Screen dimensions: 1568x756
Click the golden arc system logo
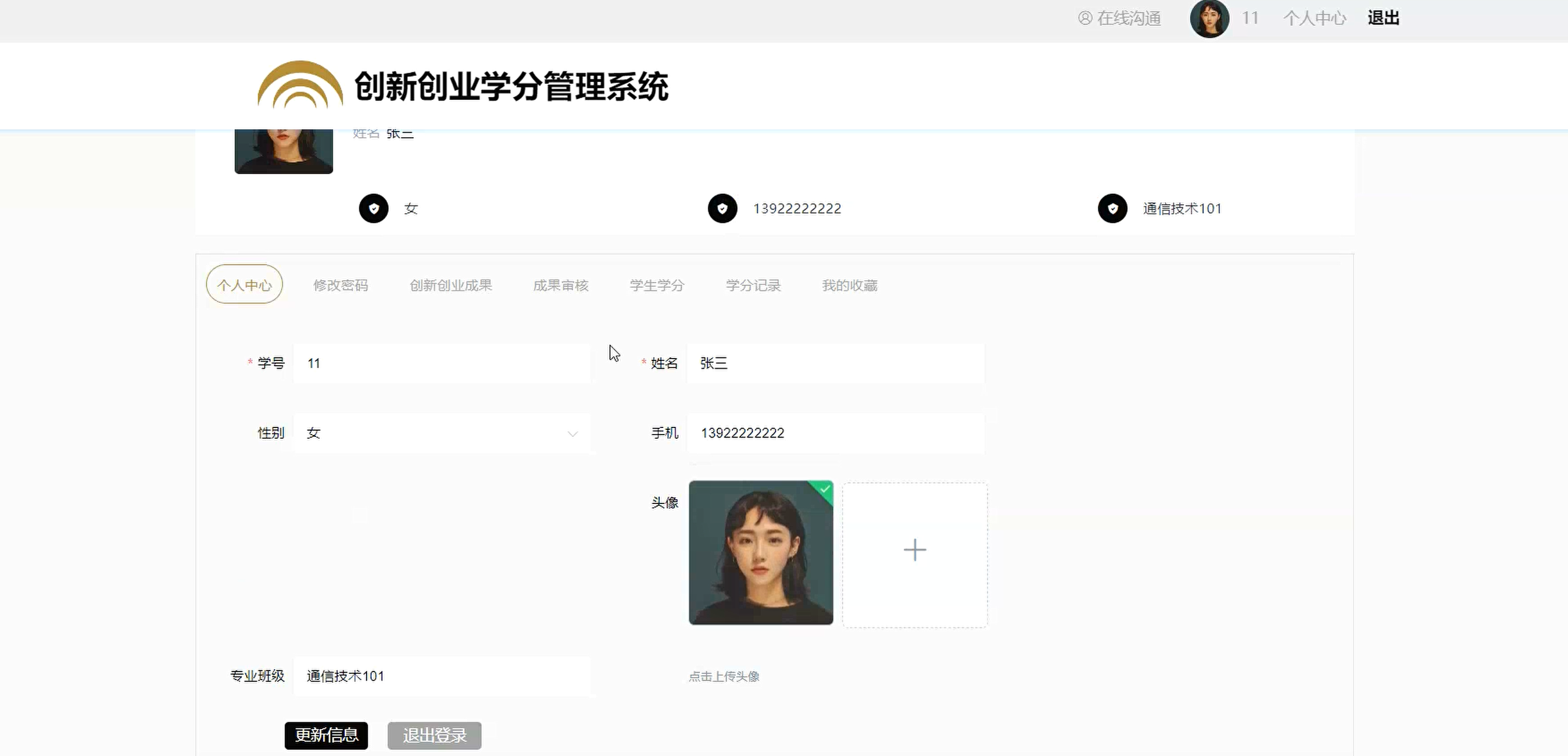tap(300, 84)
